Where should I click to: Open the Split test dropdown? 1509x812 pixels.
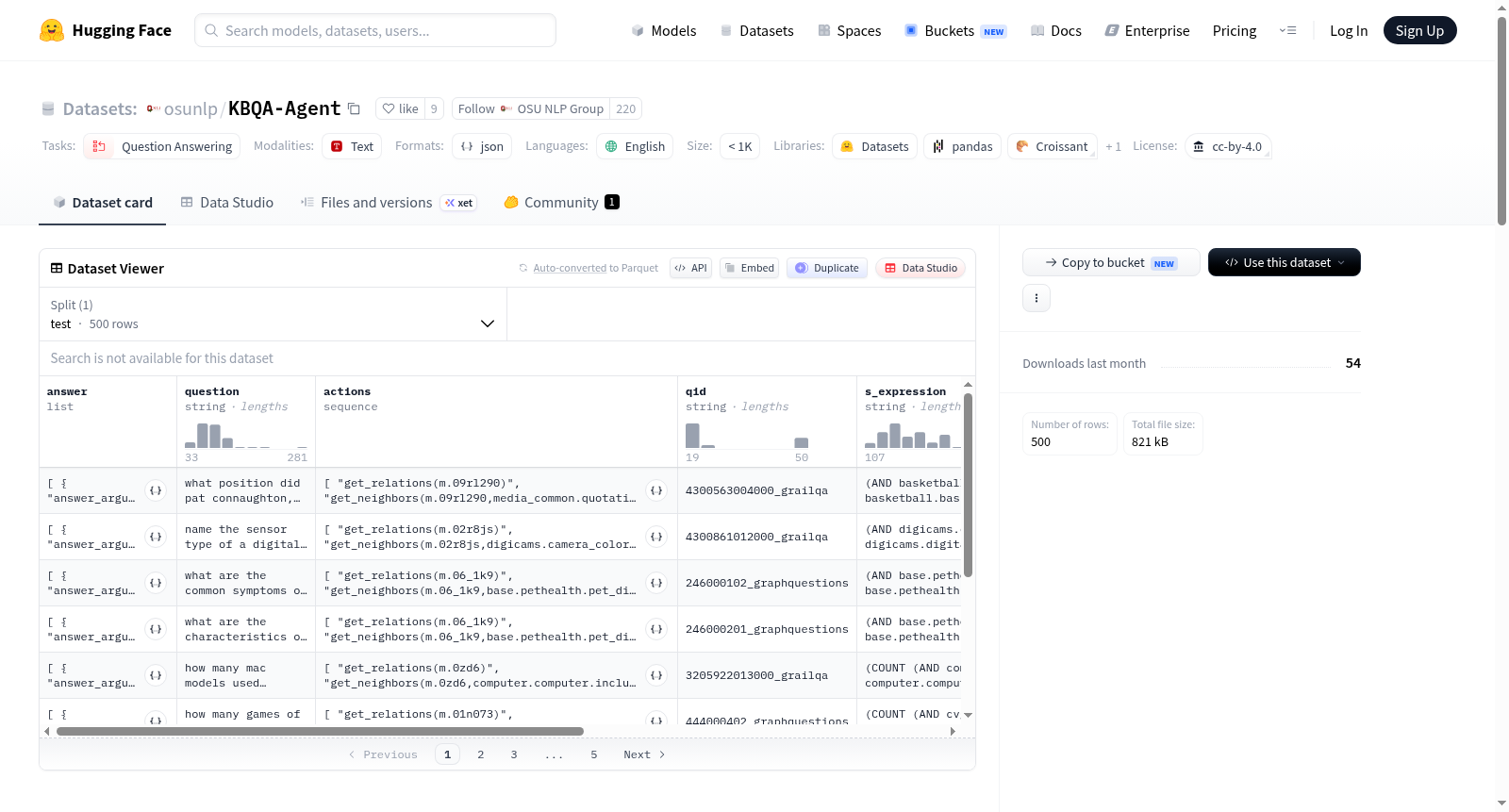(x=274, y=314)
